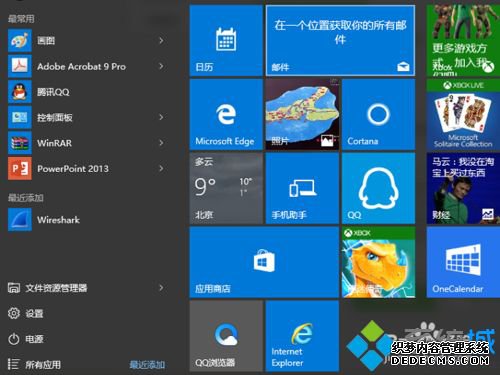Open Tencent QQ (腾讯QQ) penguin icon
The image size is (500, 375).
20,92
